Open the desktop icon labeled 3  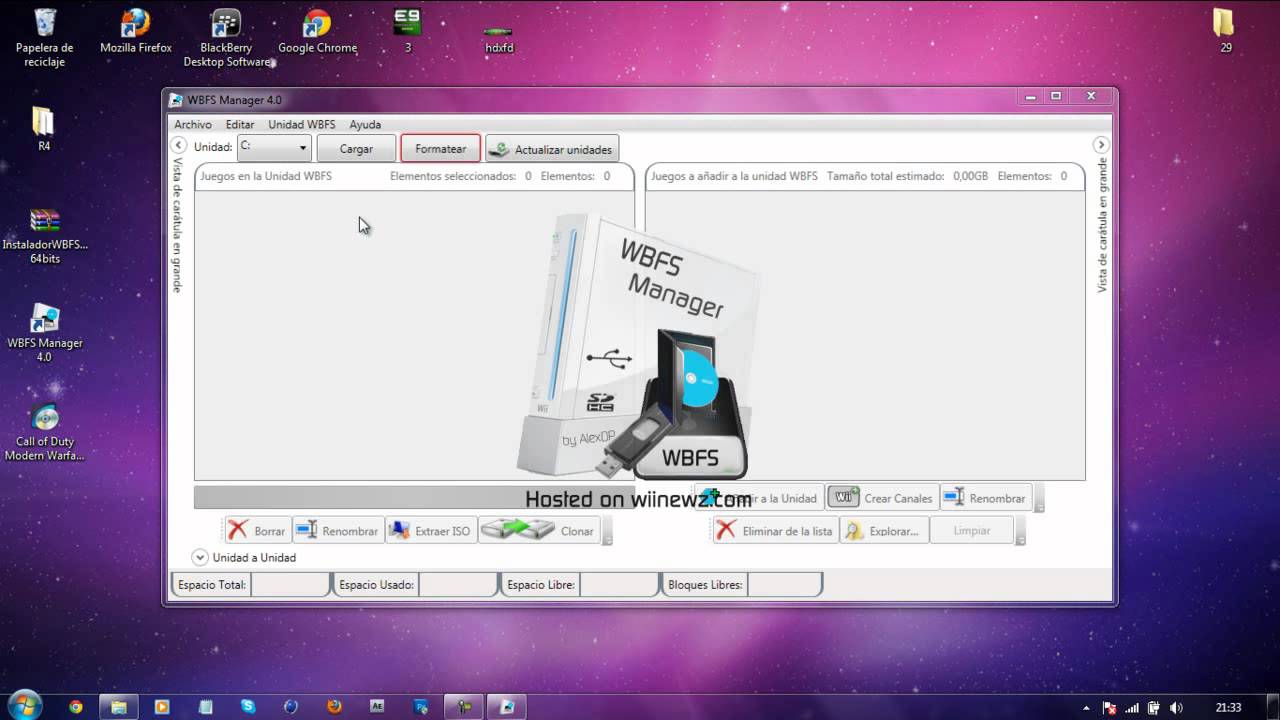pyautogui.click(x=408, y=31)
